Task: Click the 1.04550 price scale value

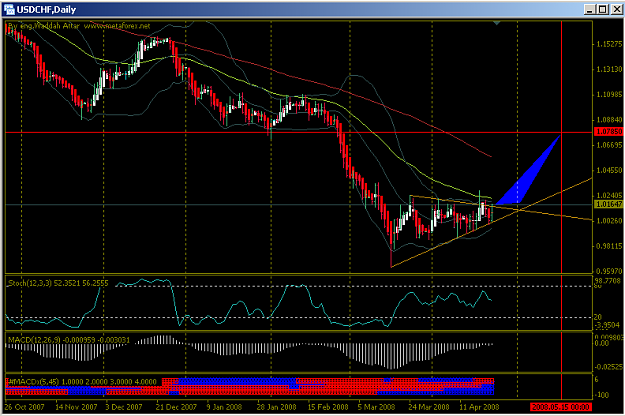Action: pyautogui.click(x=609, y=171)
